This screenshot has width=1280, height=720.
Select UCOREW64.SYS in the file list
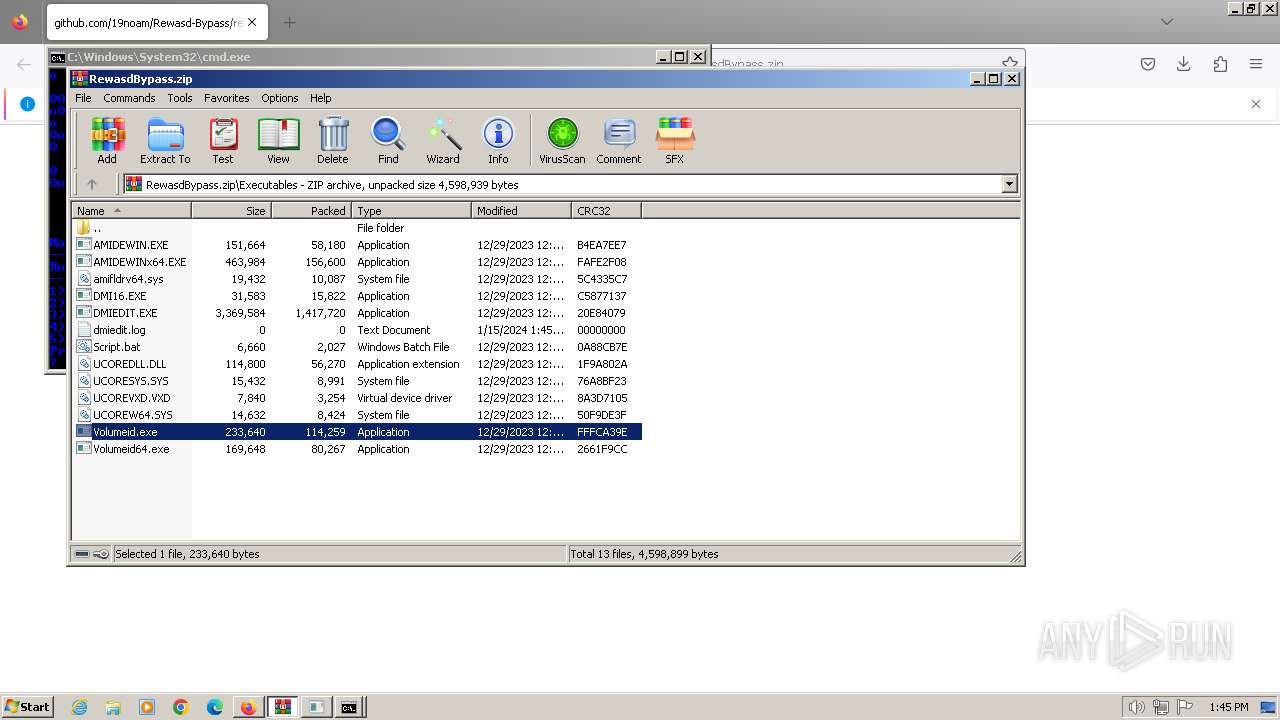(x=357, y=415)
